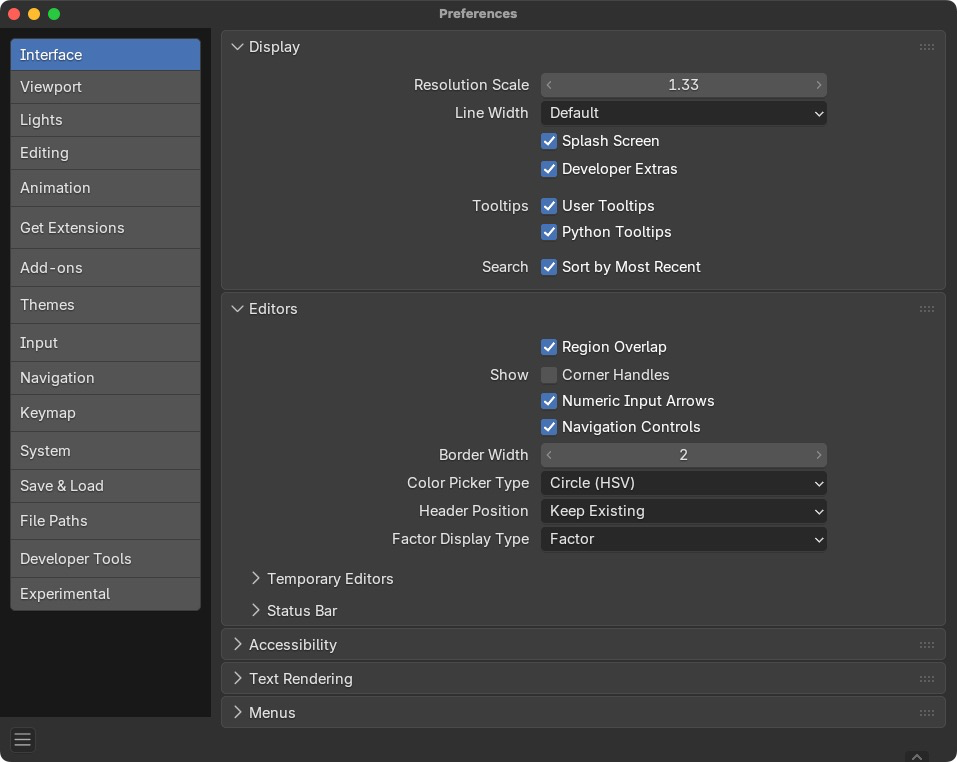Image resolution: width=957 pixels, height=762 pixels.
Task: Decrease Resolution Scale with left arrow
Action: tap(549, 85)
